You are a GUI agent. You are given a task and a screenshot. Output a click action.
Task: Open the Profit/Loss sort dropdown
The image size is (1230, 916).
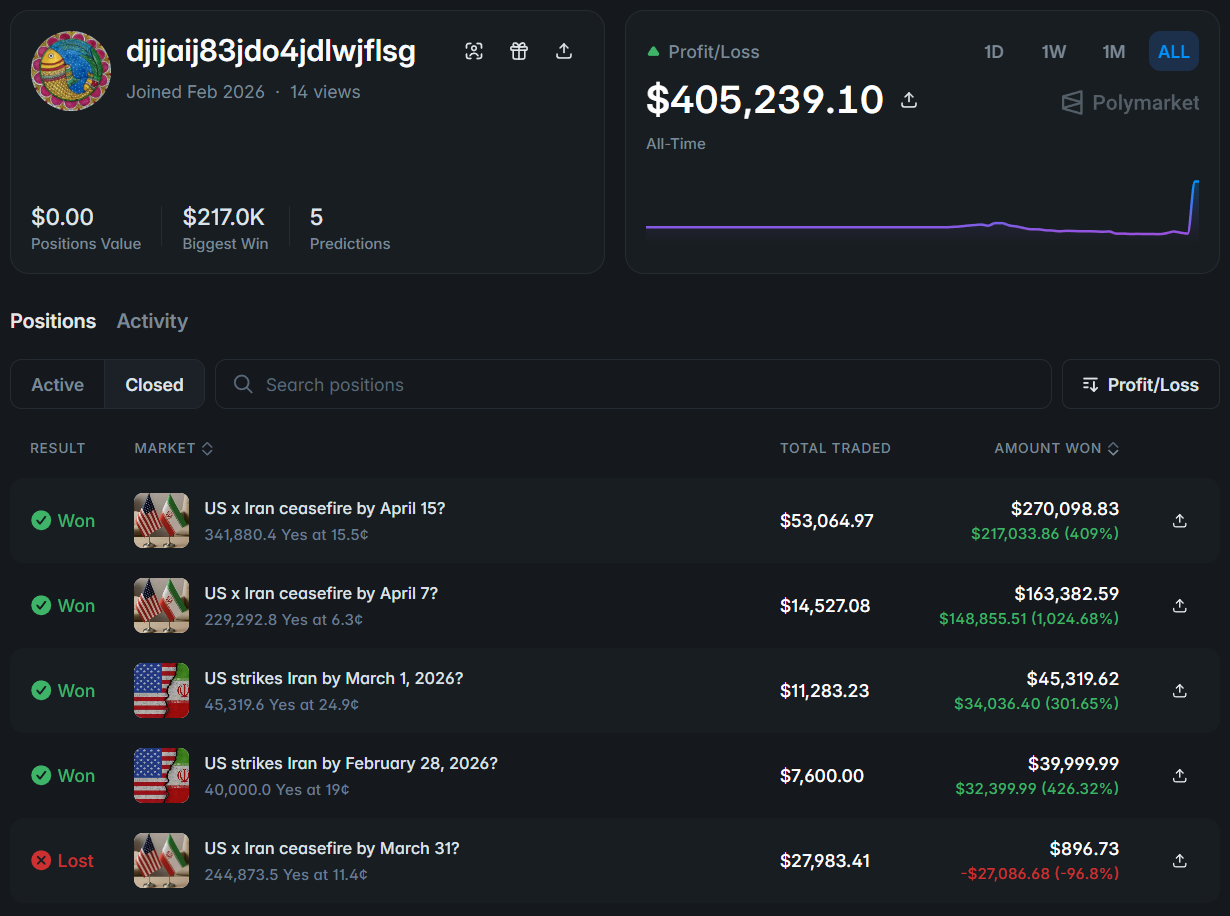point(1140,385)
